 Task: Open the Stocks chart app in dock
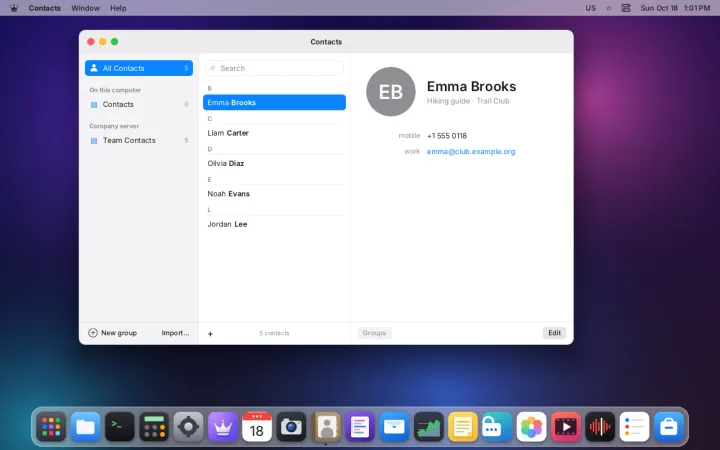(428, 427)
